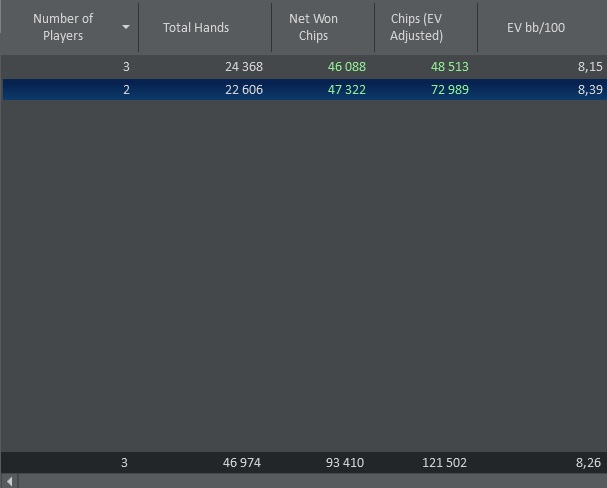Viewport: 607px width, 488px height.
Task: Click the 8,15 EV bb/100 cell
Action: 589,67
